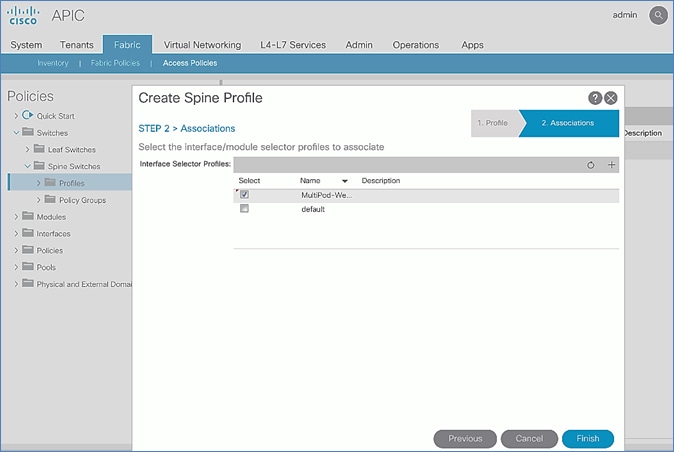Click the Spine Switches folder icon
The height and width of the screenshot is (452, 674).
(39, 165)
